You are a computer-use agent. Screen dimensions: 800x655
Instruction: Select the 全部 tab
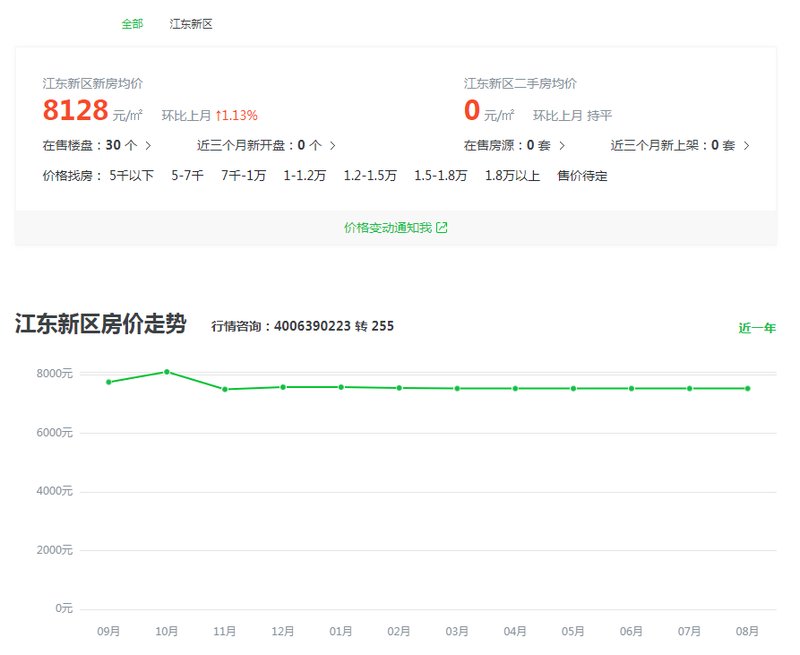point(132,24)
